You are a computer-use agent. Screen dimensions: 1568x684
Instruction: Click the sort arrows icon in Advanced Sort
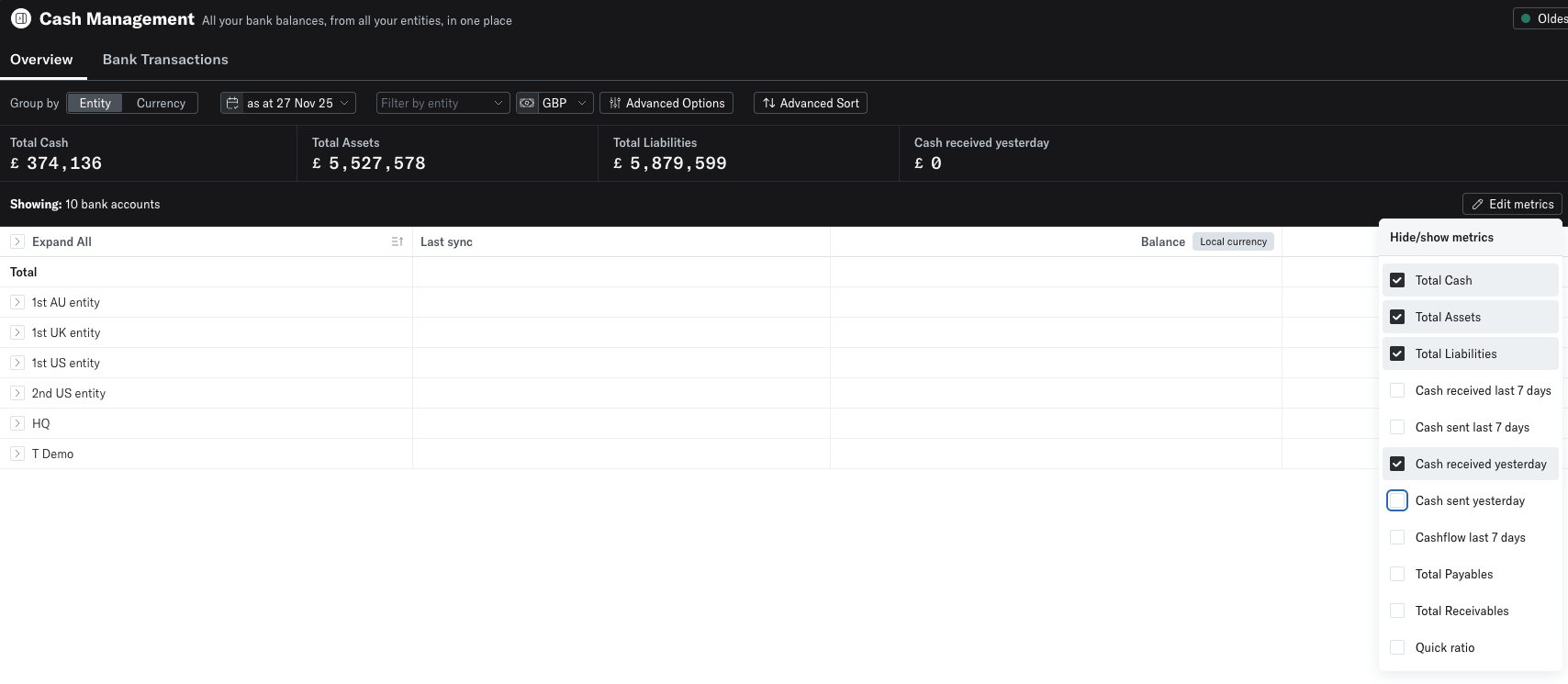(x=769, y=103)
